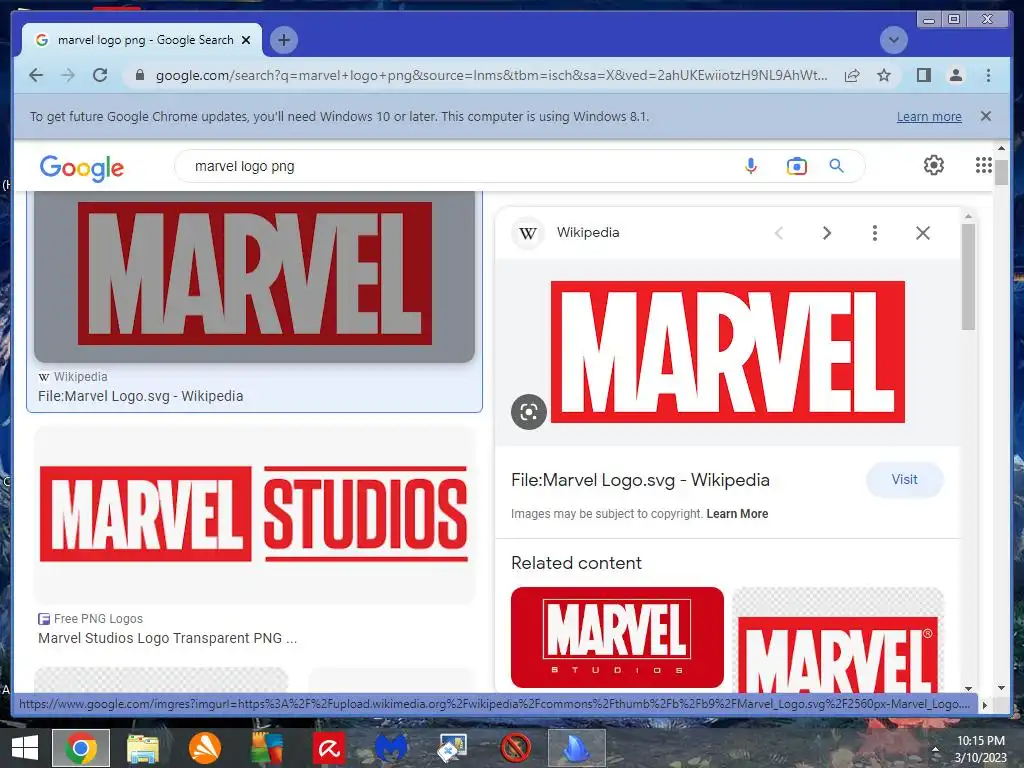Search by image with camera icon
Image resolution: width=1024 pixels, height=768 pixels.
(797, 166)
